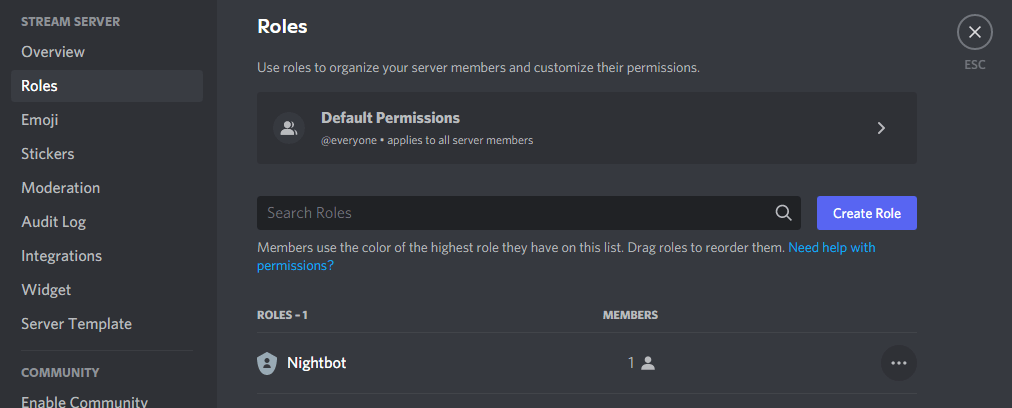Follow the Need help with permissions link
This screenshot has height=408, width=1012.
(x=566, y=256)
